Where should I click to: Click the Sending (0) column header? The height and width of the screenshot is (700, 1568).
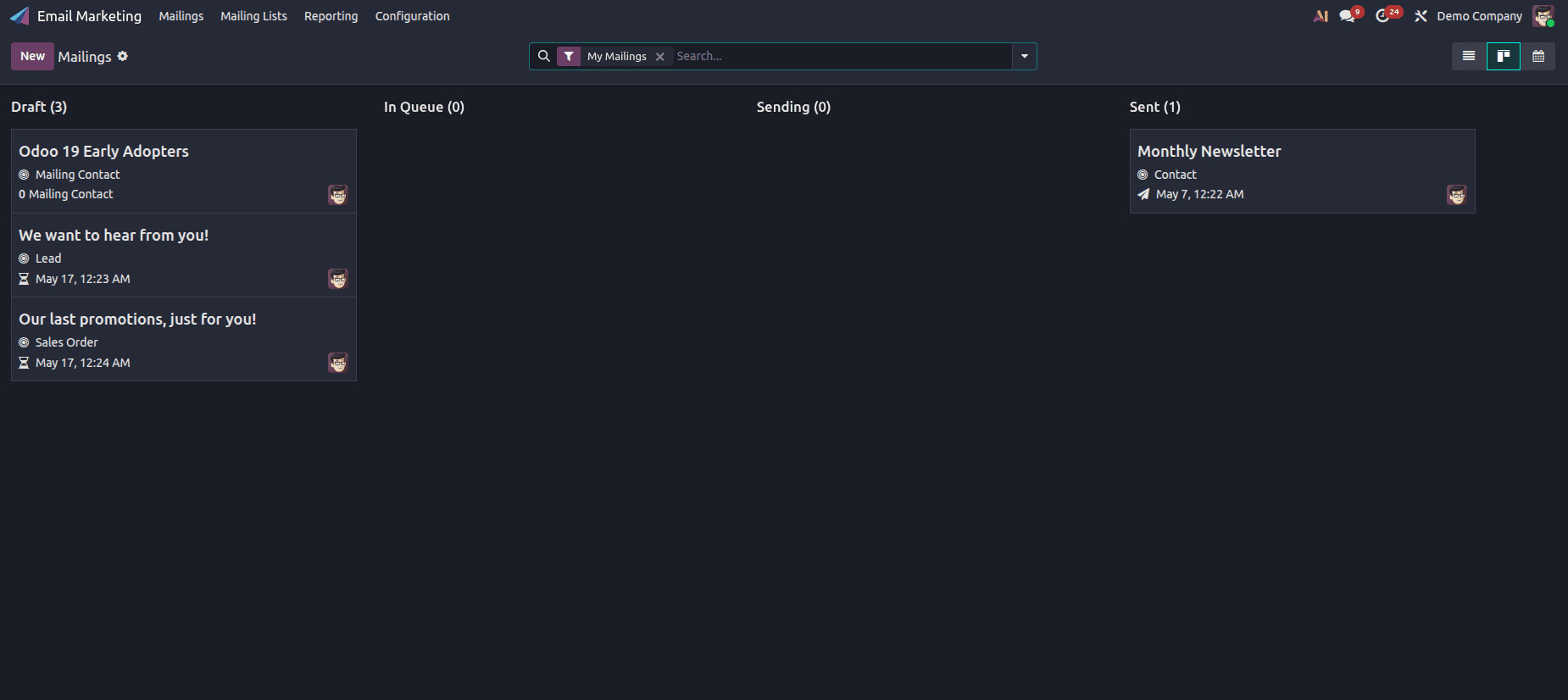793,107
